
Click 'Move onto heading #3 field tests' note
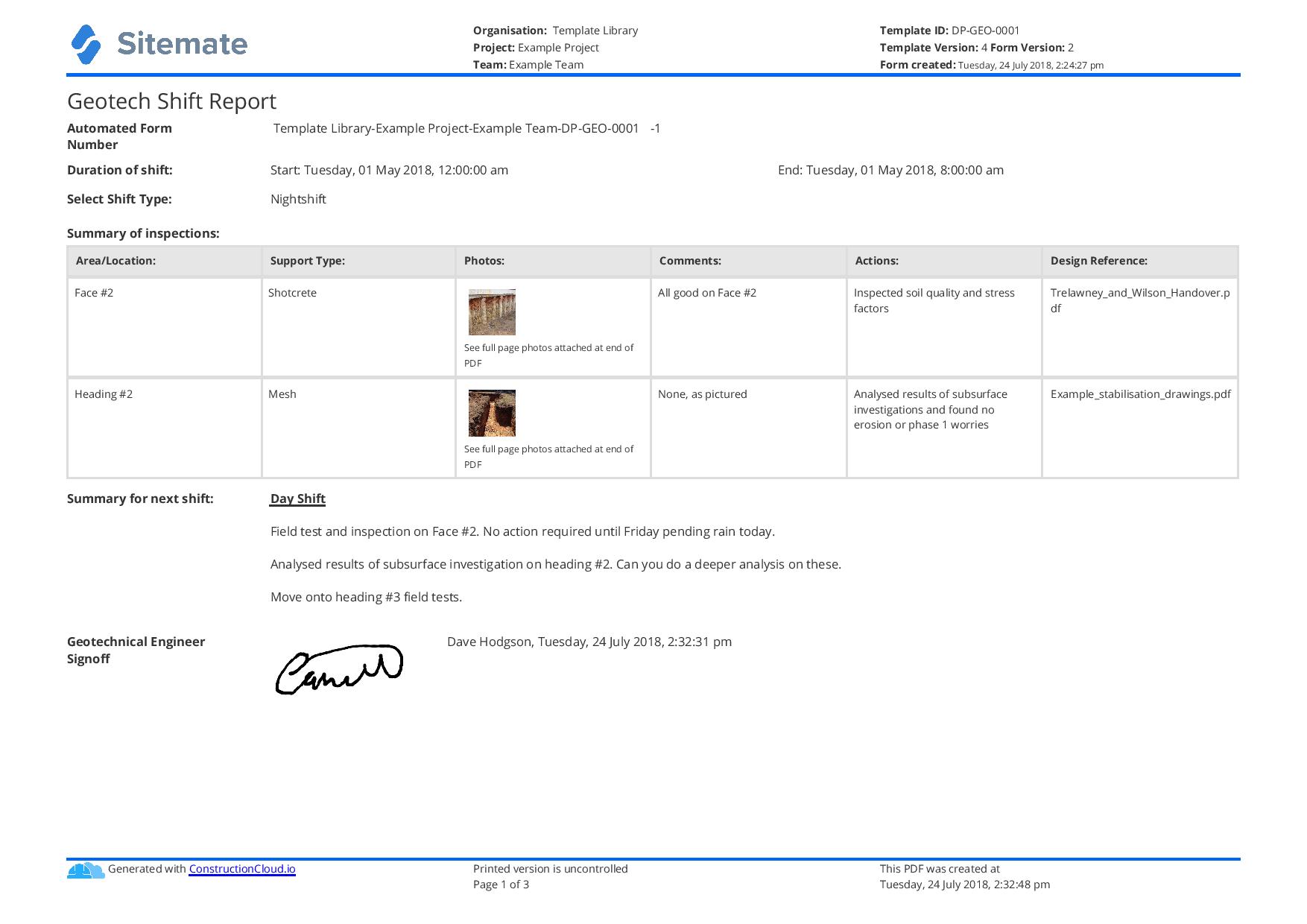tap(366, 597)
